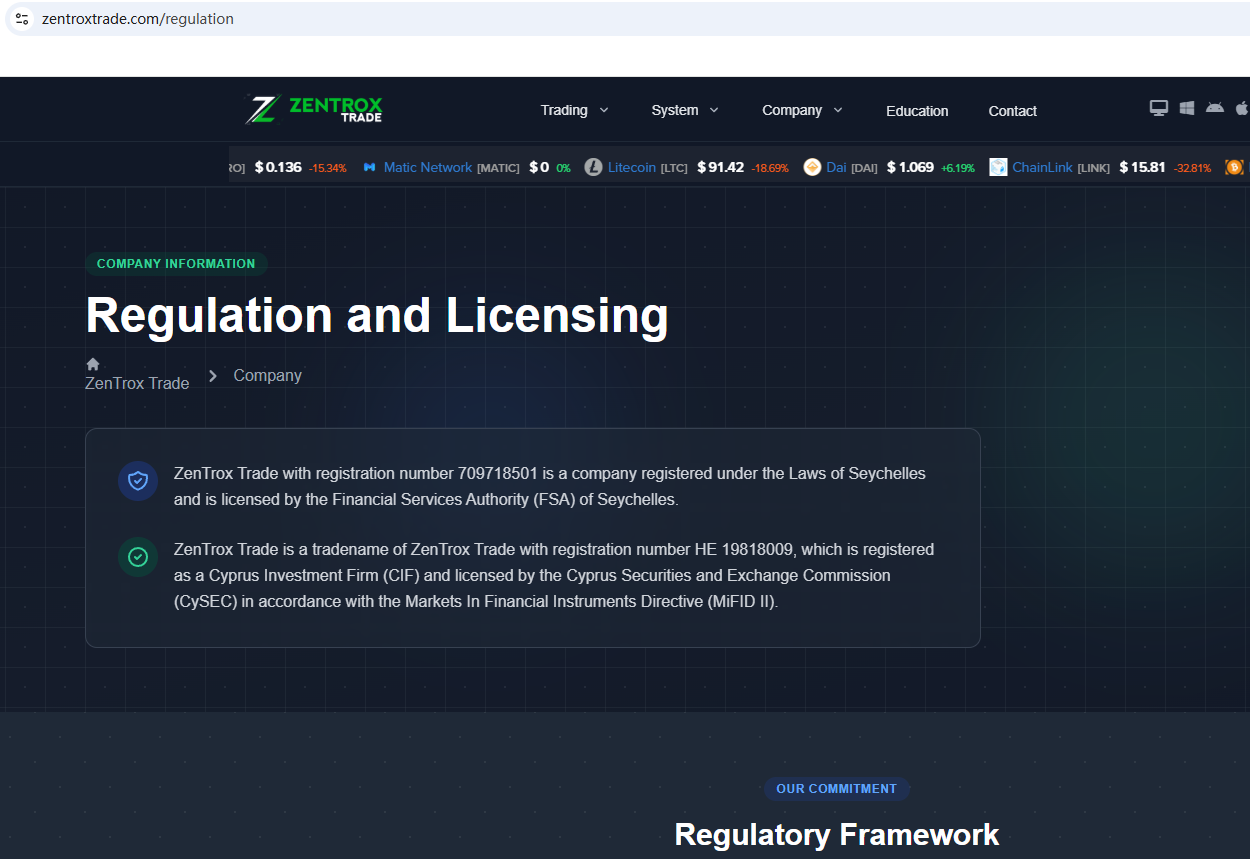Viewport: 1250px width, 859px height.
Task: Click the Matic Network 0% change value
Action: pos(563,168)
